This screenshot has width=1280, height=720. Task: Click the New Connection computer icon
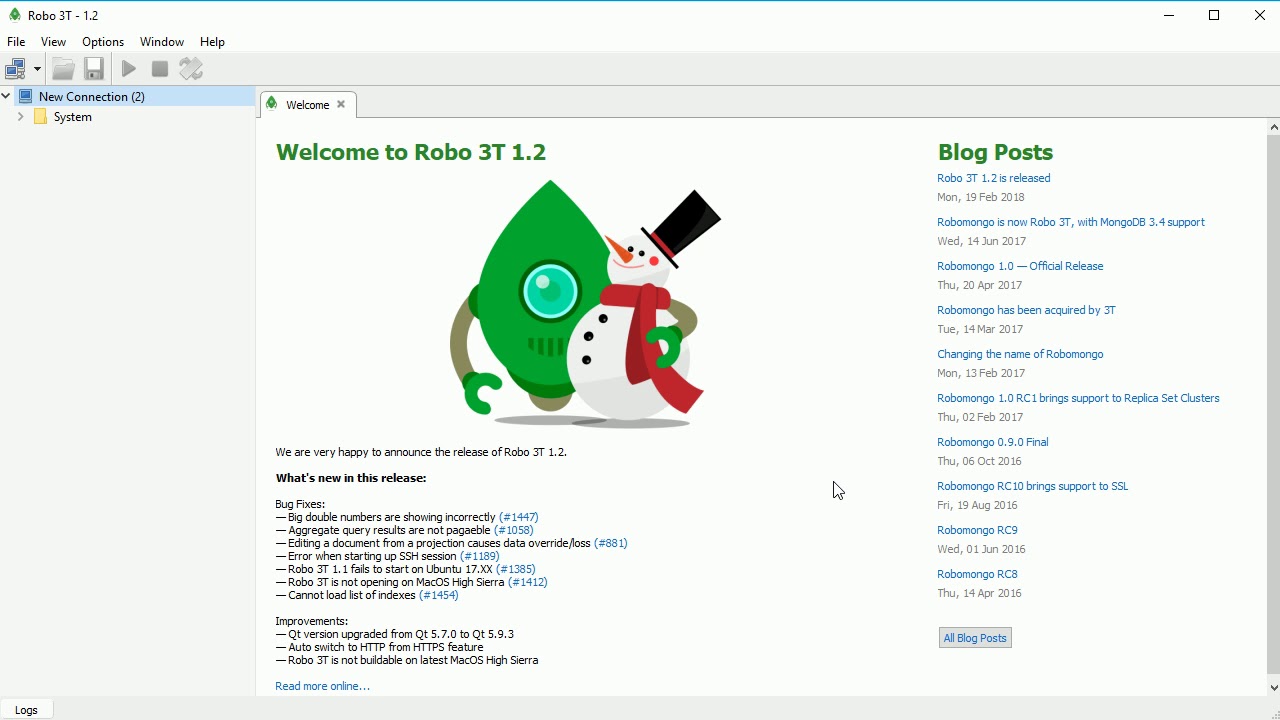(x=26, y=97)
